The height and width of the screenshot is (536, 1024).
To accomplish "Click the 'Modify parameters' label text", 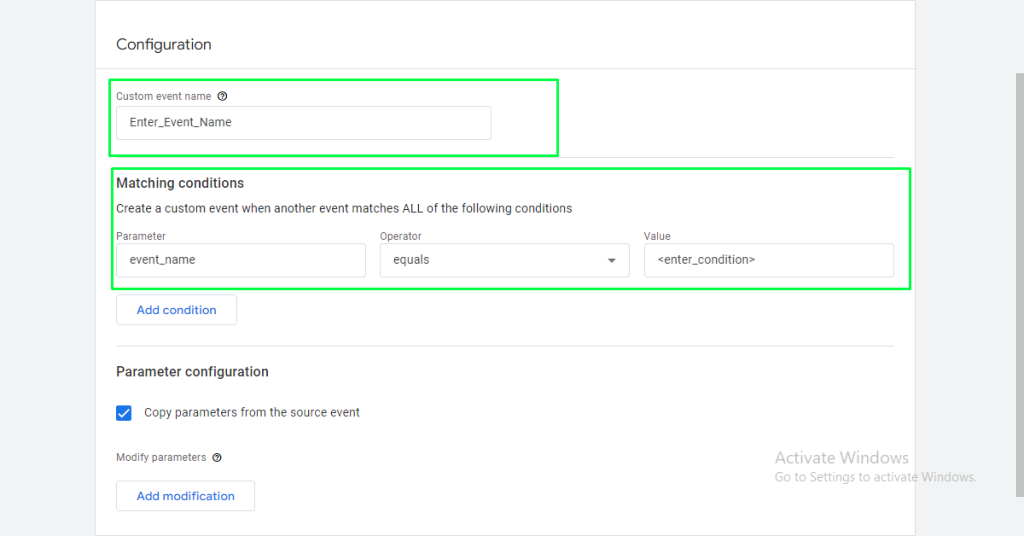I will pos(161,458).
